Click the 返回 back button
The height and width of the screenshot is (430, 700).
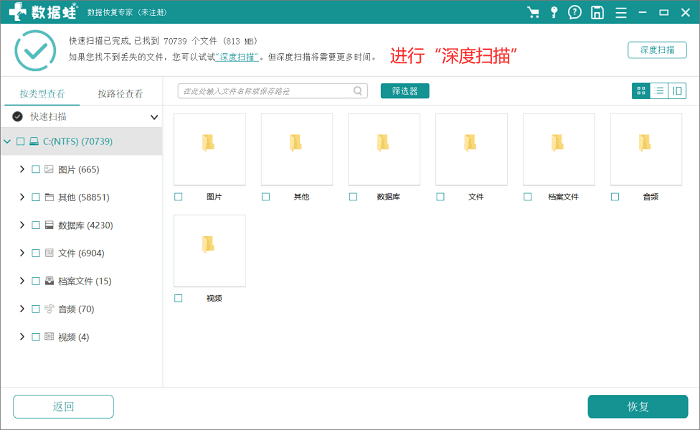[63, 407]
